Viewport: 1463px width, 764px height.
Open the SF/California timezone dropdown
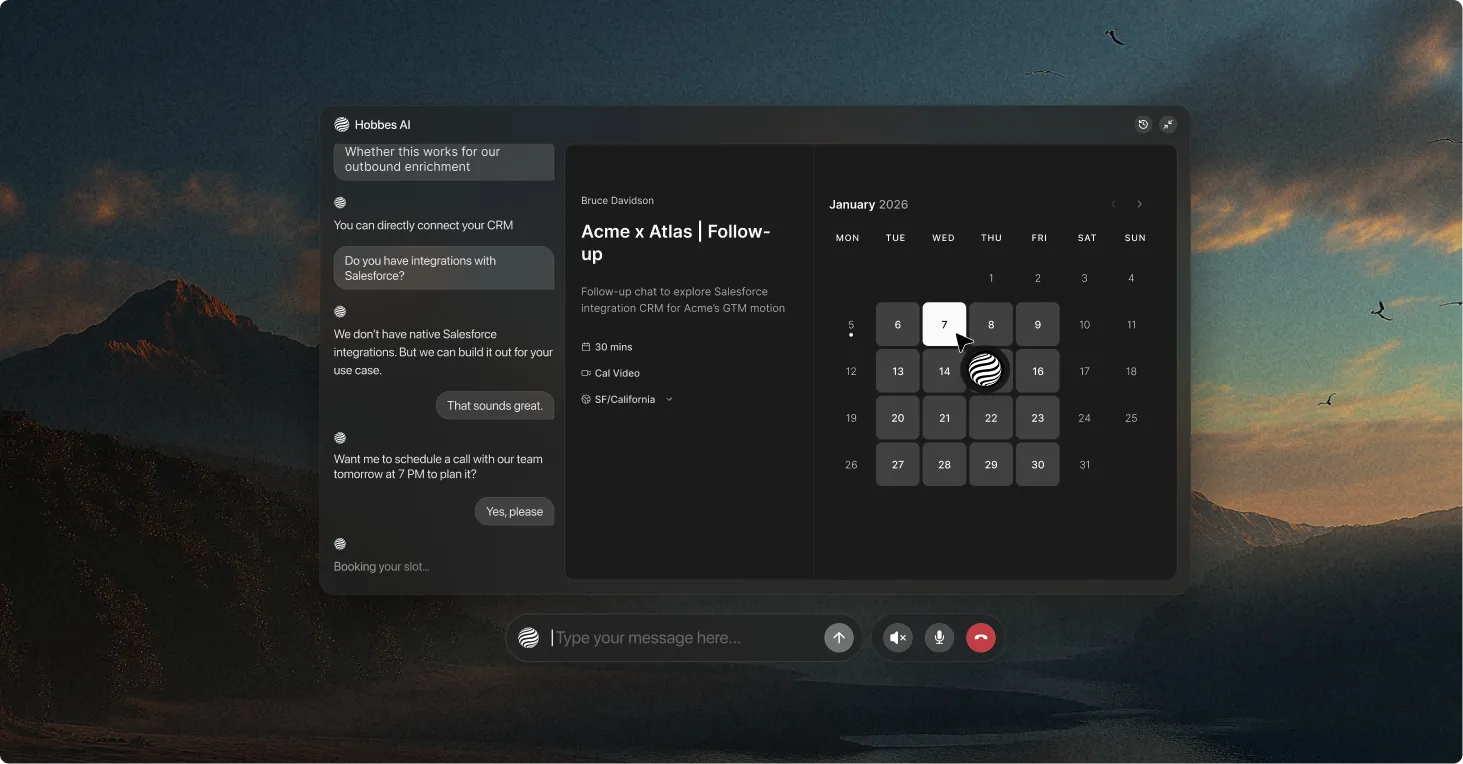coord(627,399)
